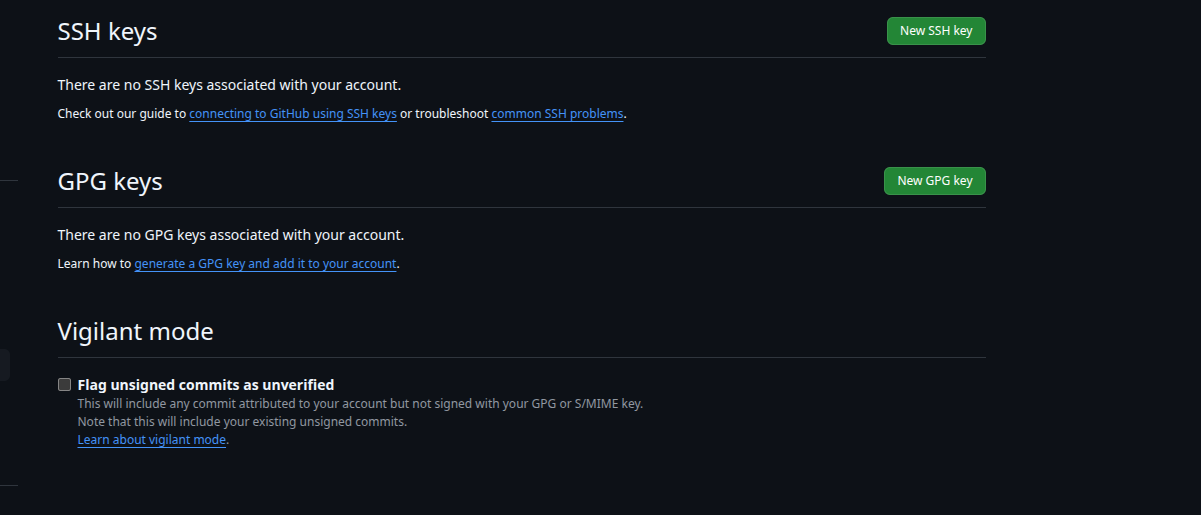Click the GPG or S/MIME key description line

tap(360, 404)
